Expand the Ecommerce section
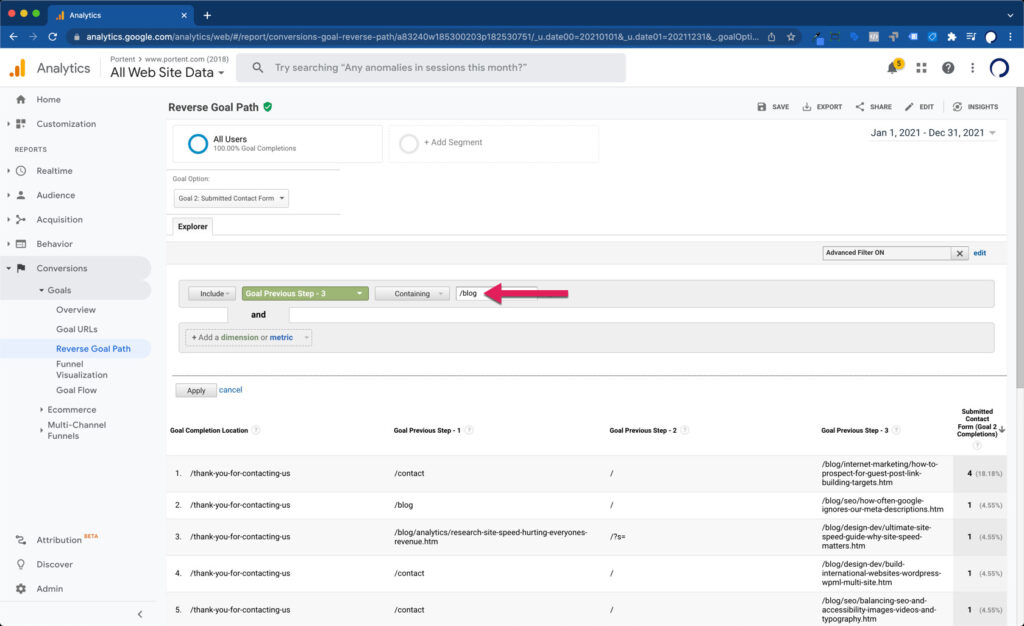 click(41, 410)
